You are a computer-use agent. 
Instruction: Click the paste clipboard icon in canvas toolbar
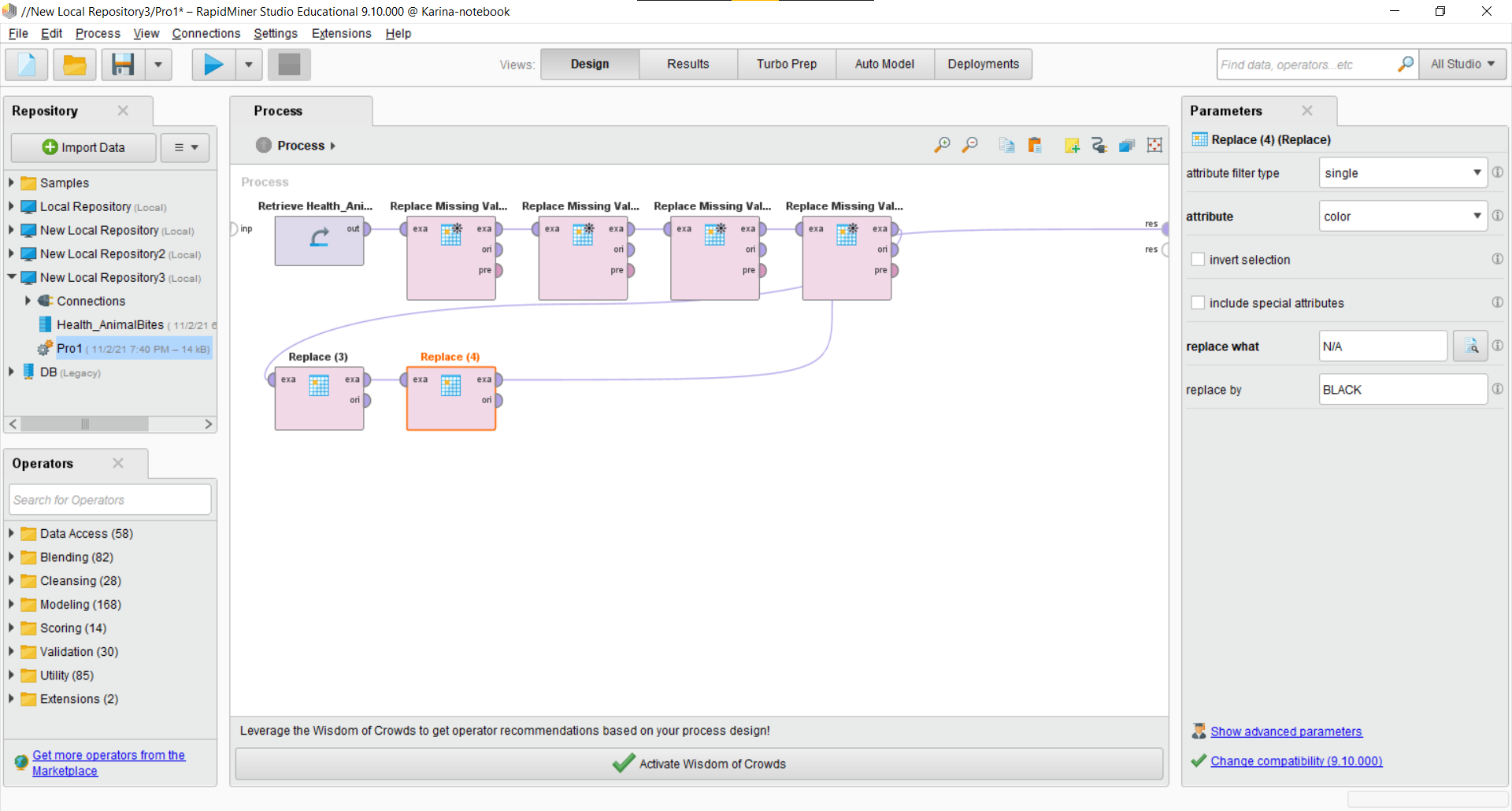pyautogui.click(x=1035, y=145)
